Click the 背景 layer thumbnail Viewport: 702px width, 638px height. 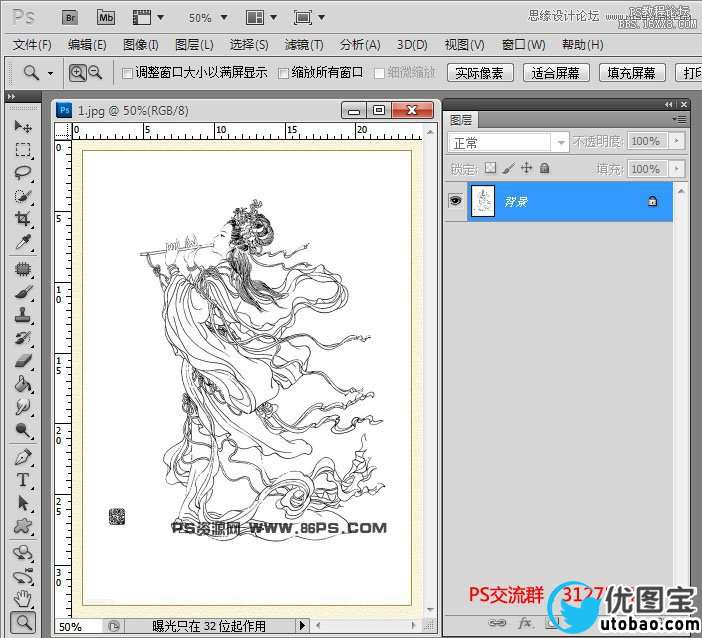point(483,201)
